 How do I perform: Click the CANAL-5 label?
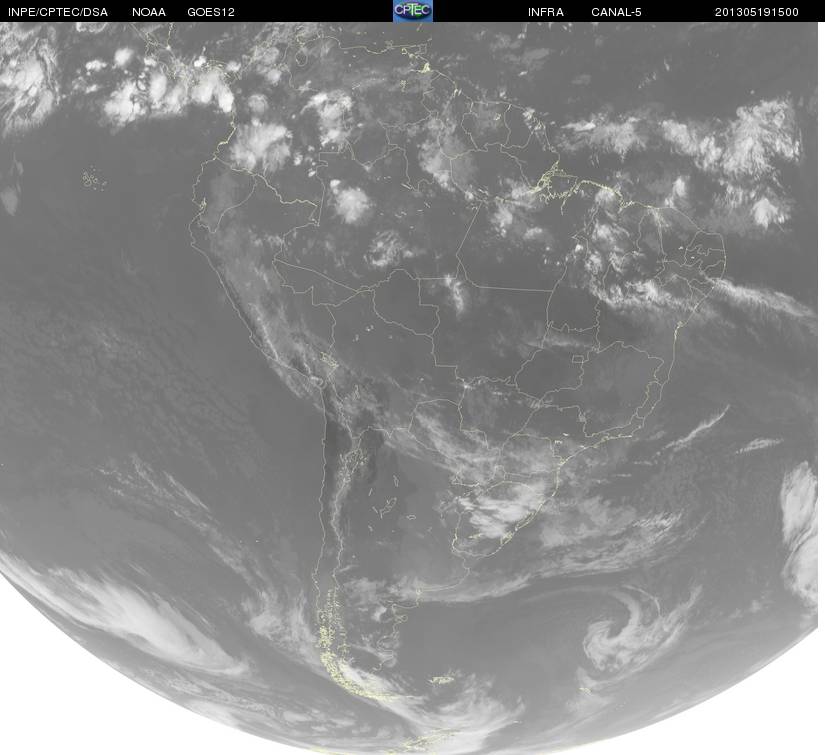616,12
